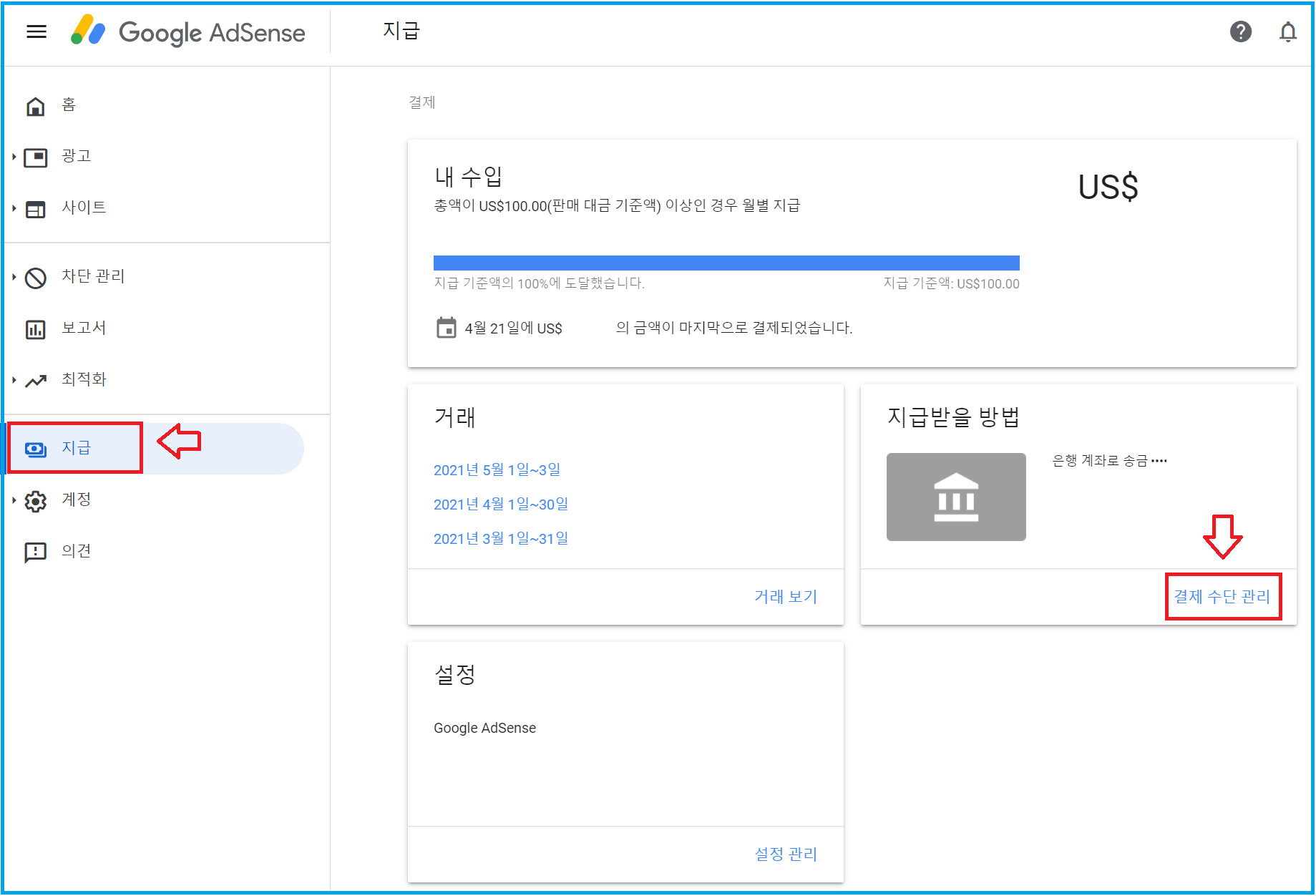Click the 의견 feedback icon
This screenshot has width=1316, height=896.
click(36, 552)
